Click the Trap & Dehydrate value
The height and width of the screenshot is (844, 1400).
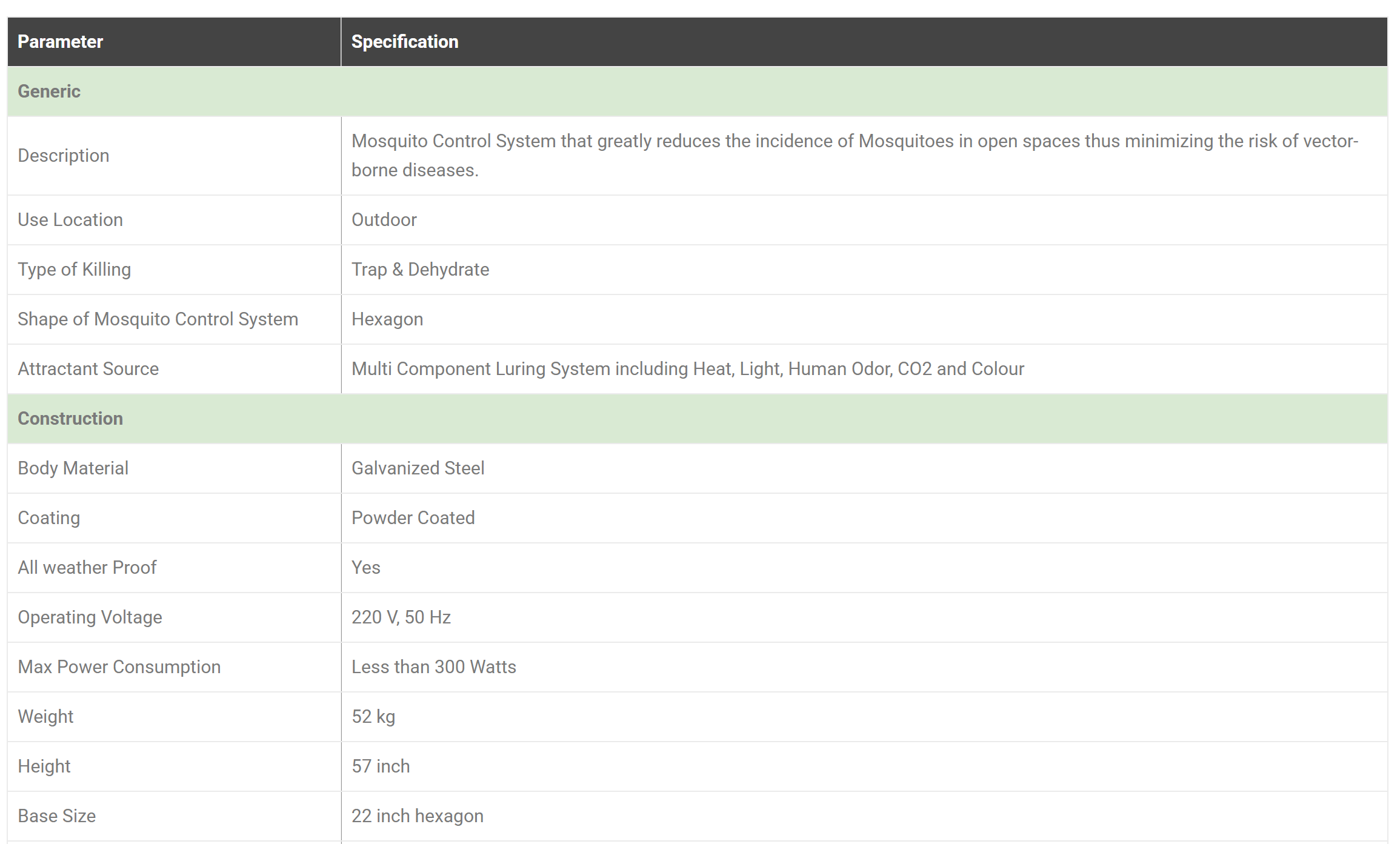click(x=420, y=270)
